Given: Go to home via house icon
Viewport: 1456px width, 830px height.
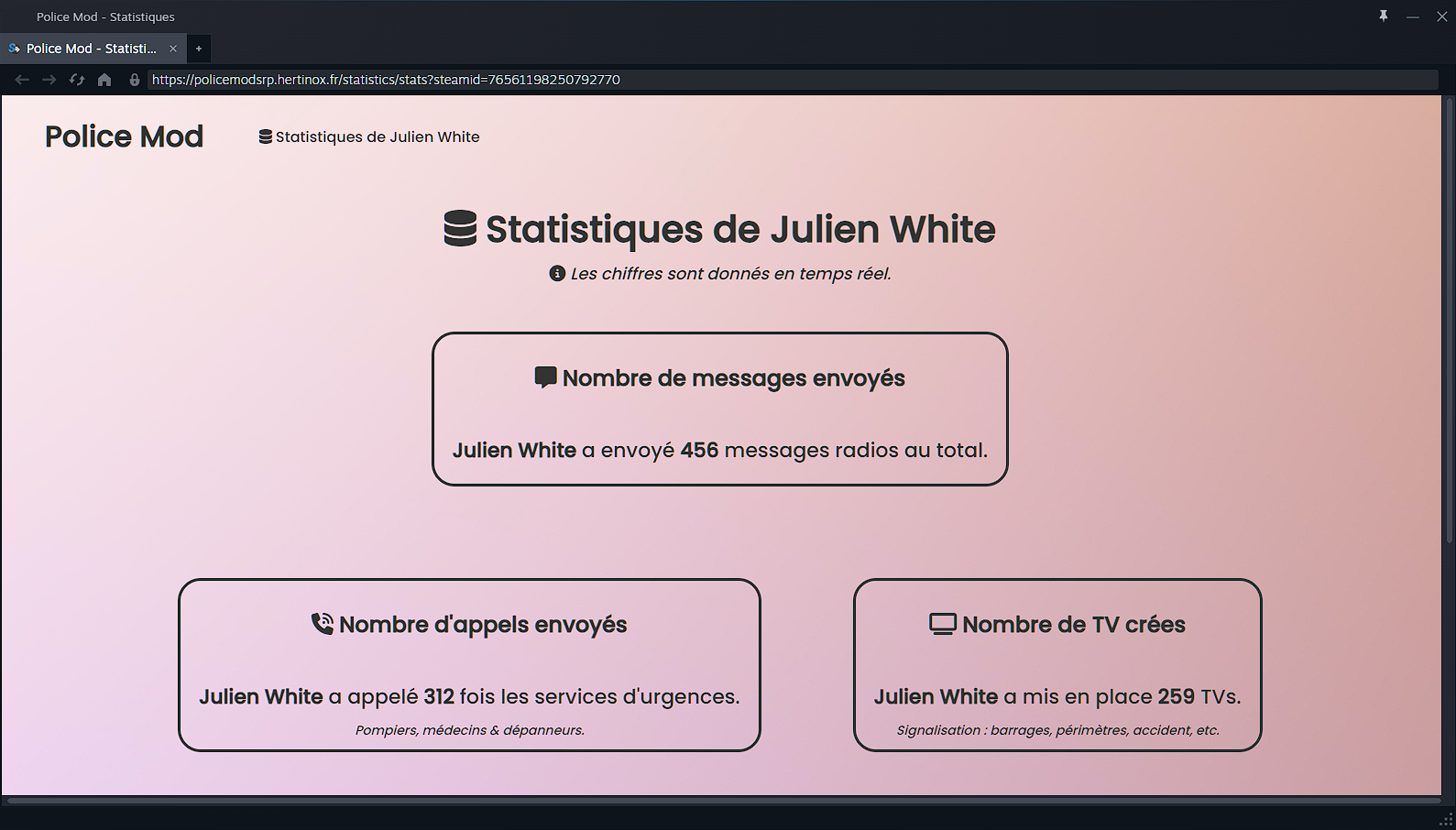Looking at the screenshot, I should [104, 80].
